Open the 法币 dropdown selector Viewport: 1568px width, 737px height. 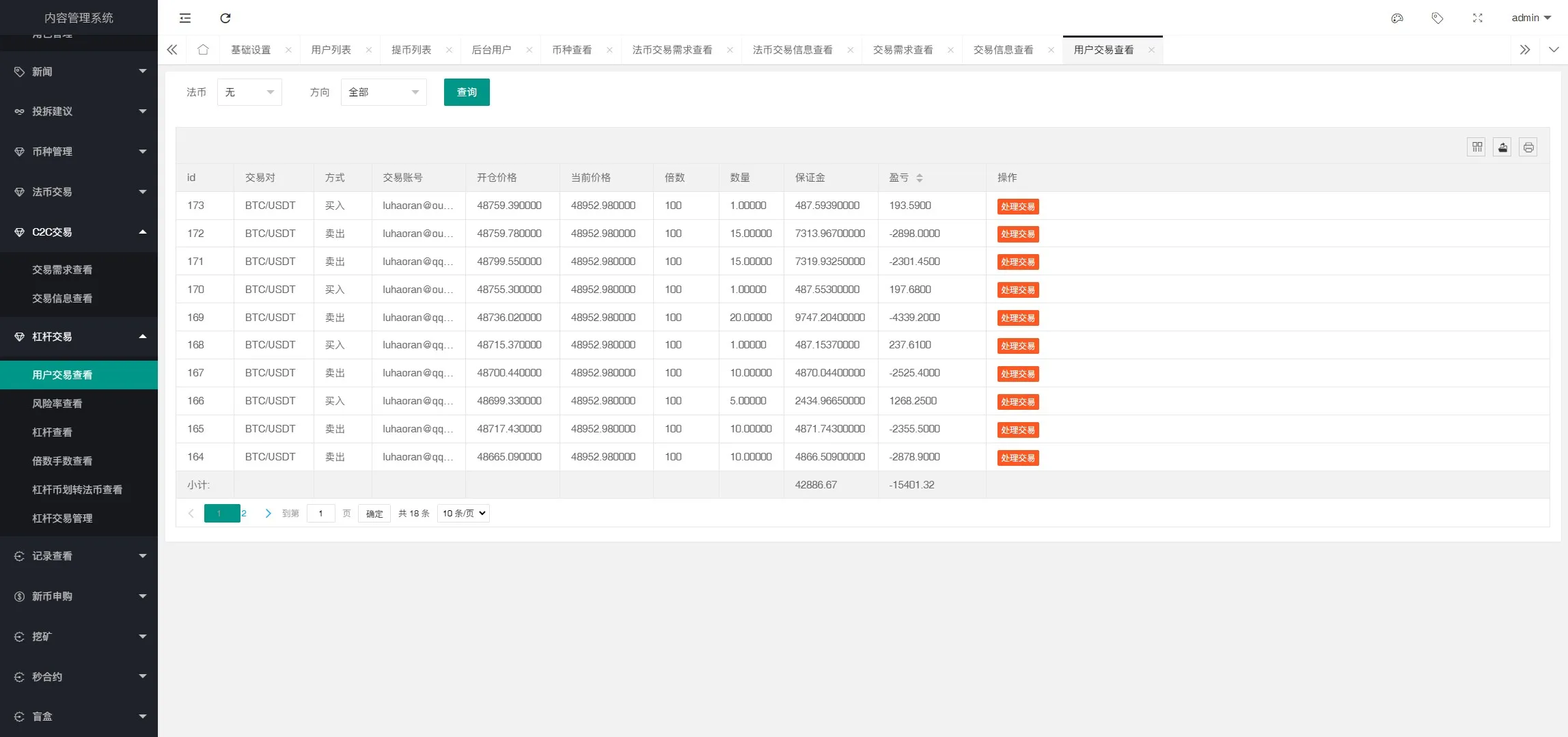click(x=249, y=92)
